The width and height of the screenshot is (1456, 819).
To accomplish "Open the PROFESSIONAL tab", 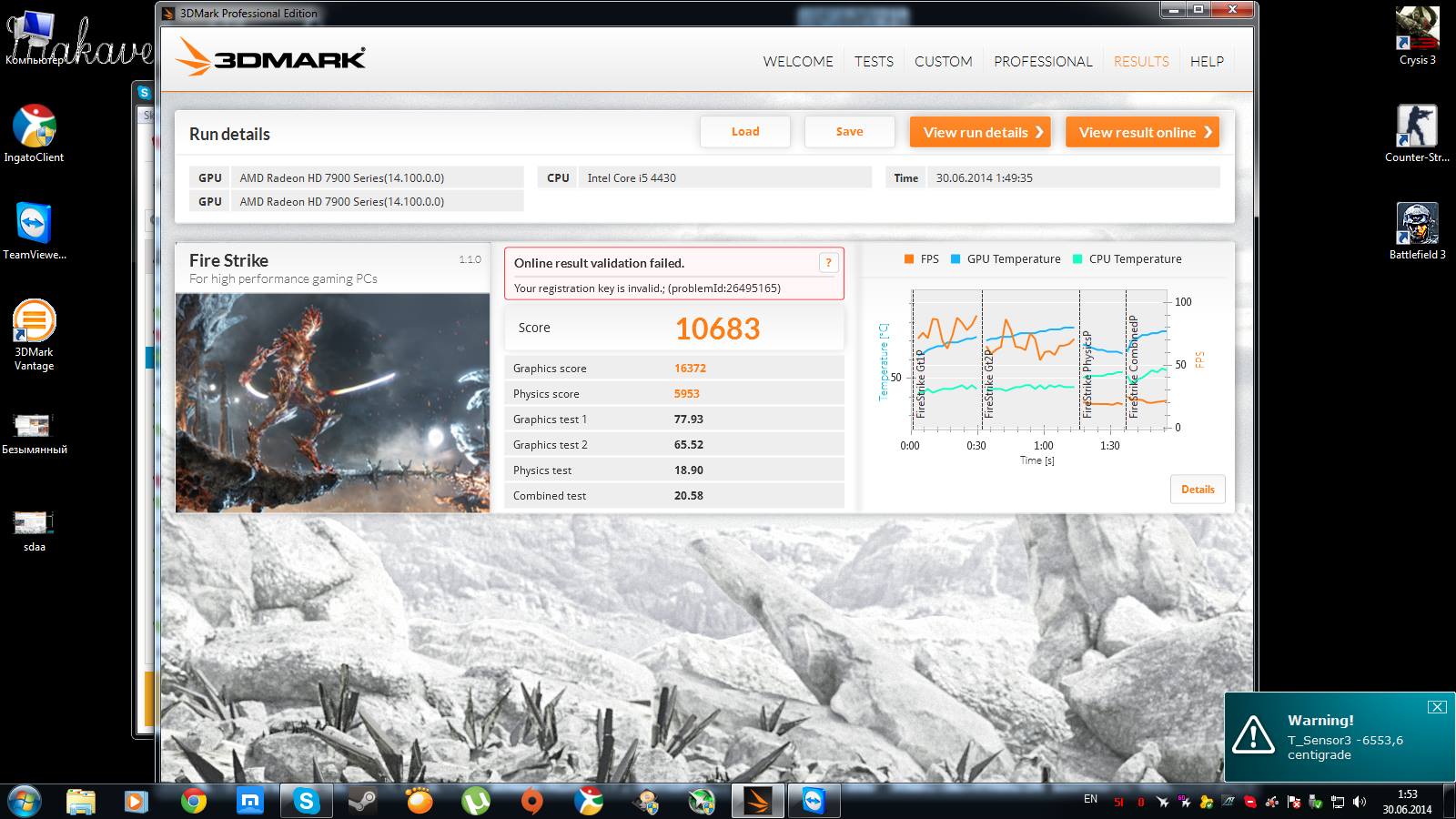I will coord(1043,61).
